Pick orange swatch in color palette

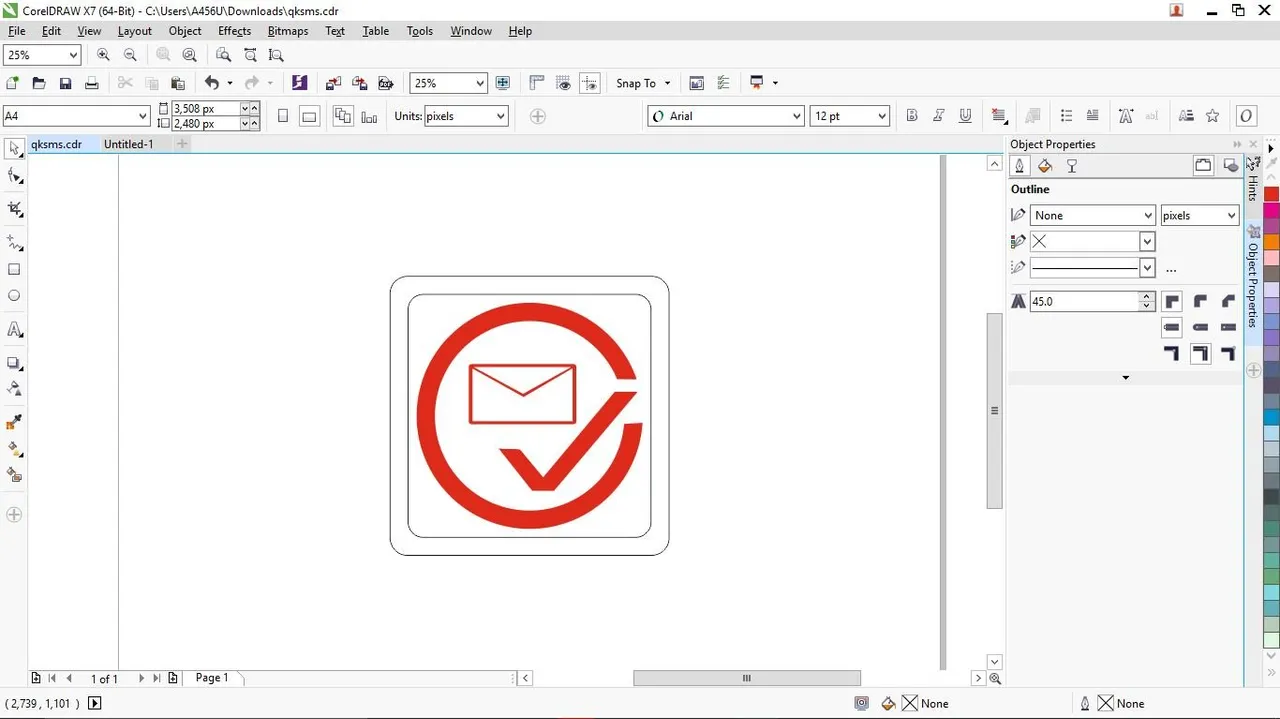pos(1271,241)
